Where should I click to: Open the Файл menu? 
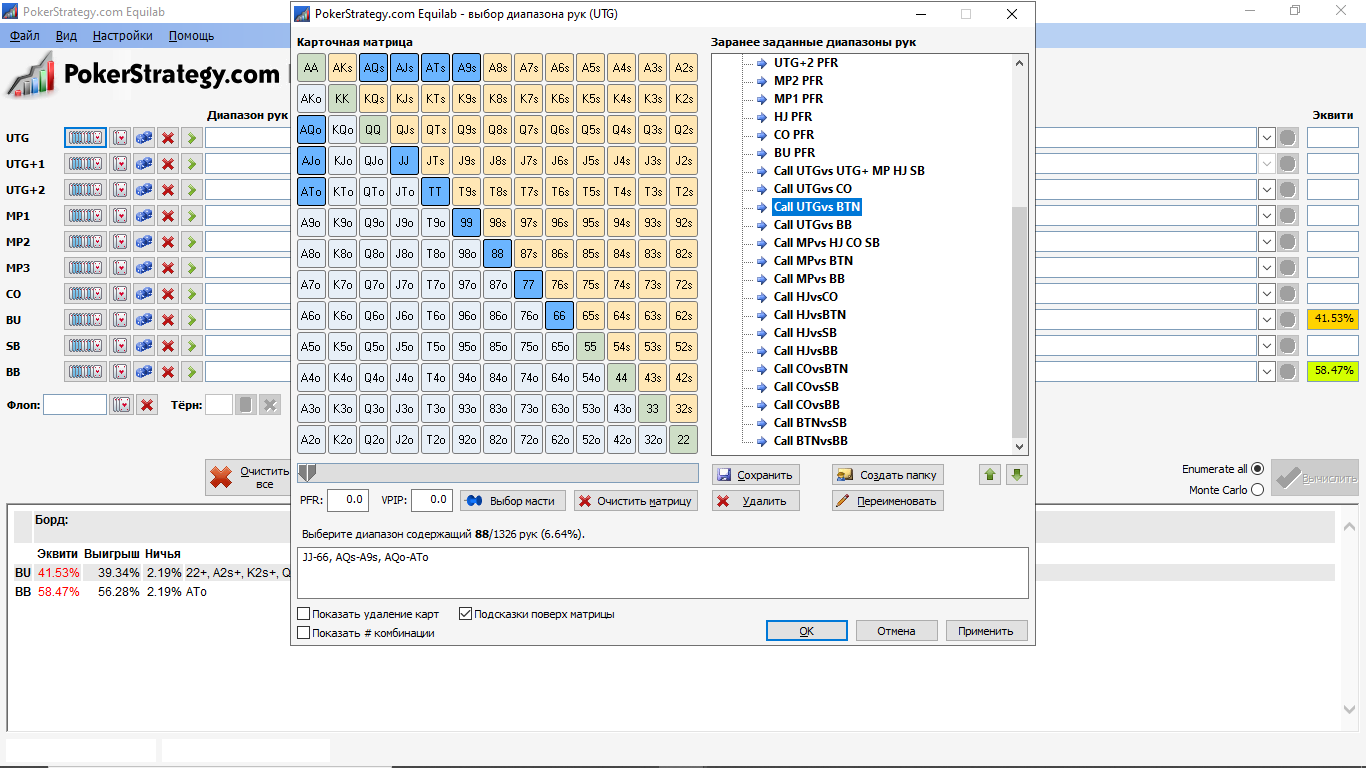(x=25, y=36)
